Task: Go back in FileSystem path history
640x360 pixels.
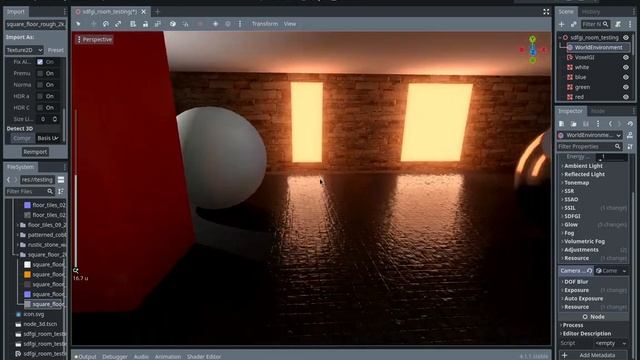Action: click(x=8, y=180)
